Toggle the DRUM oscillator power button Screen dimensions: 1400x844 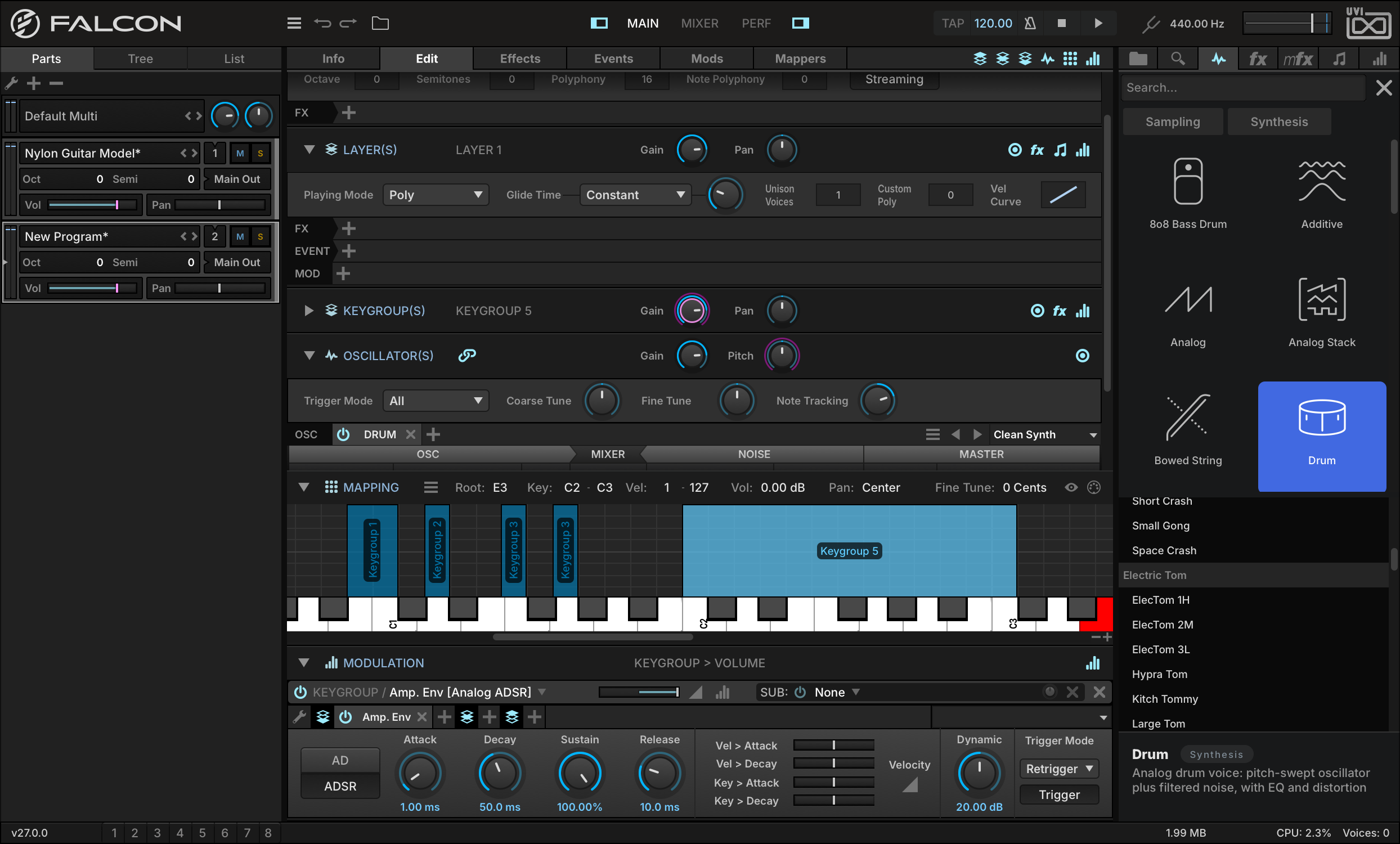[343, 434]
